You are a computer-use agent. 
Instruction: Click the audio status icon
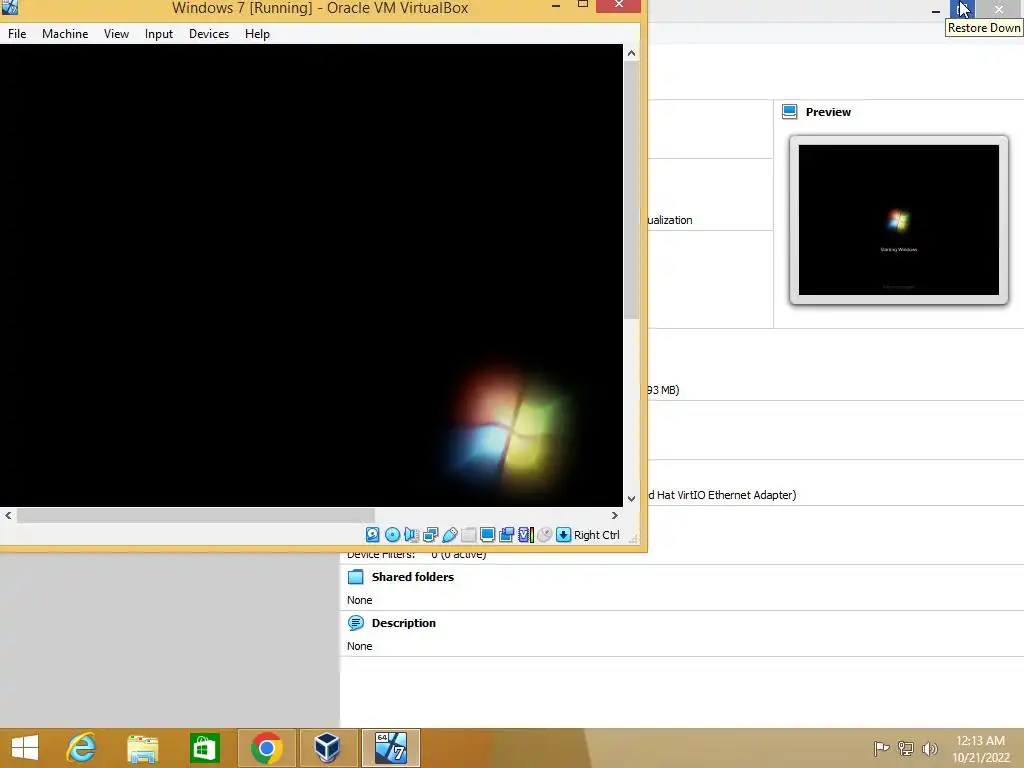click(x=411, y=535)
